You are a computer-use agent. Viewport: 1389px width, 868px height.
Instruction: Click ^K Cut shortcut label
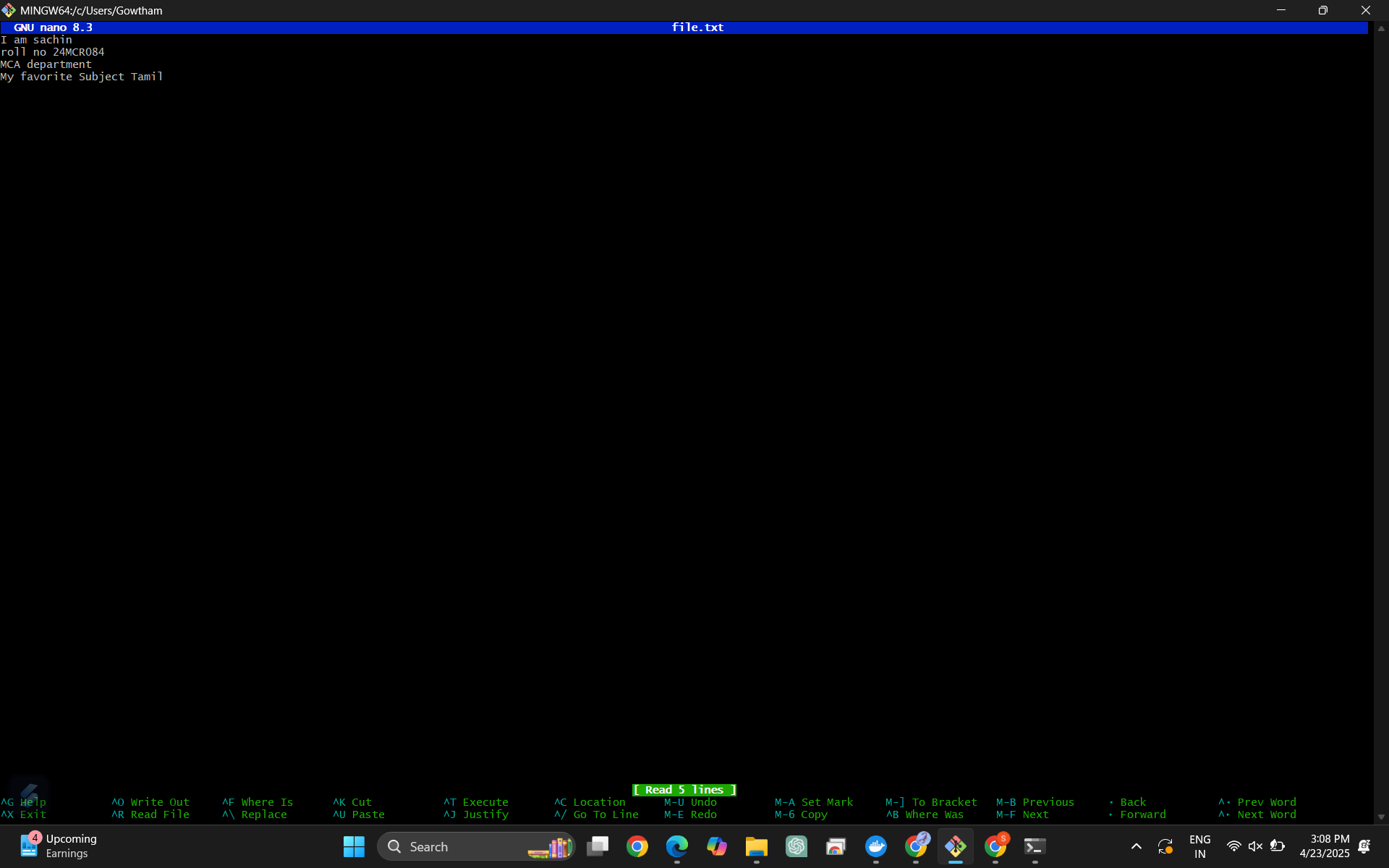(x=352, y=802)
